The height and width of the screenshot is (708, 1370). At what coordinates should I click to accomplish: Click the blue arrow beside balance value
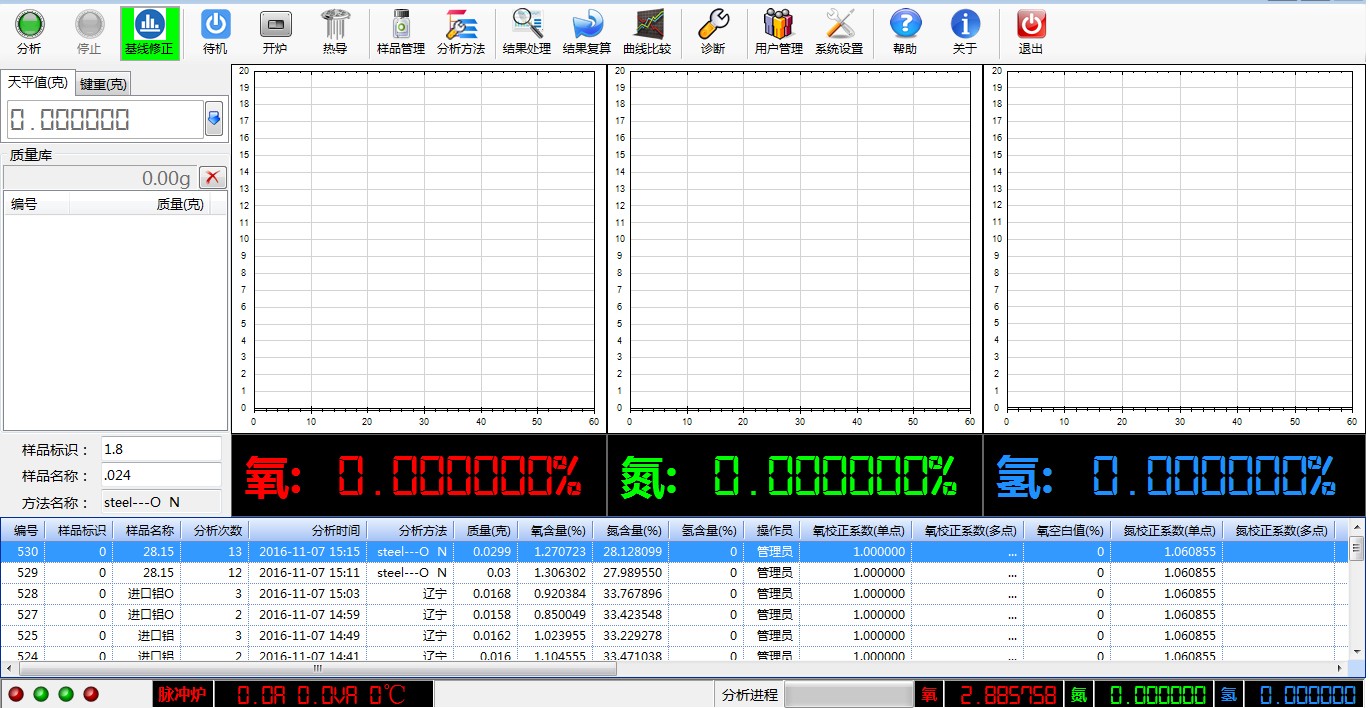pyautogui.click(x=214, y=119)
